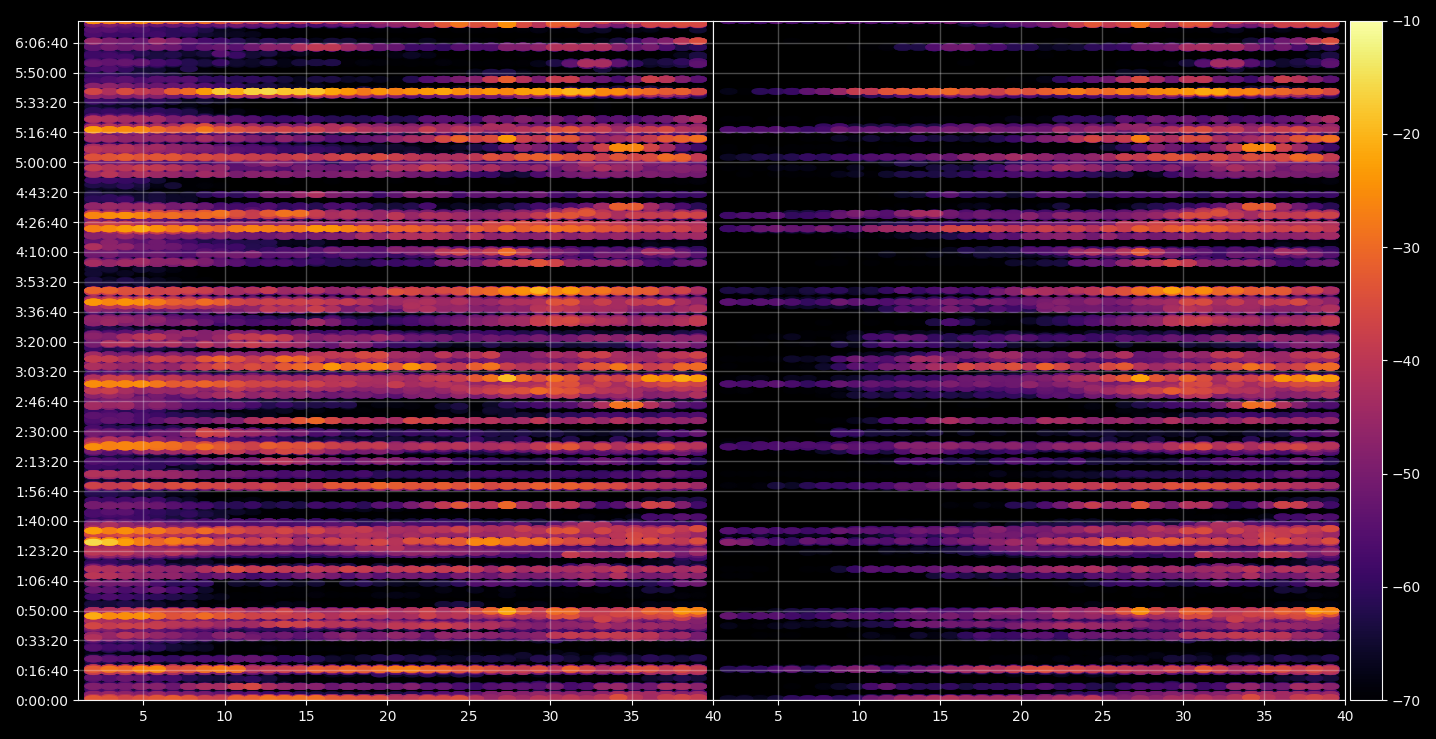Select the 1:40:00 y-axis tick label
Image resolution: width=1436 pixels, height=739 pixels.
pos(42,521)
